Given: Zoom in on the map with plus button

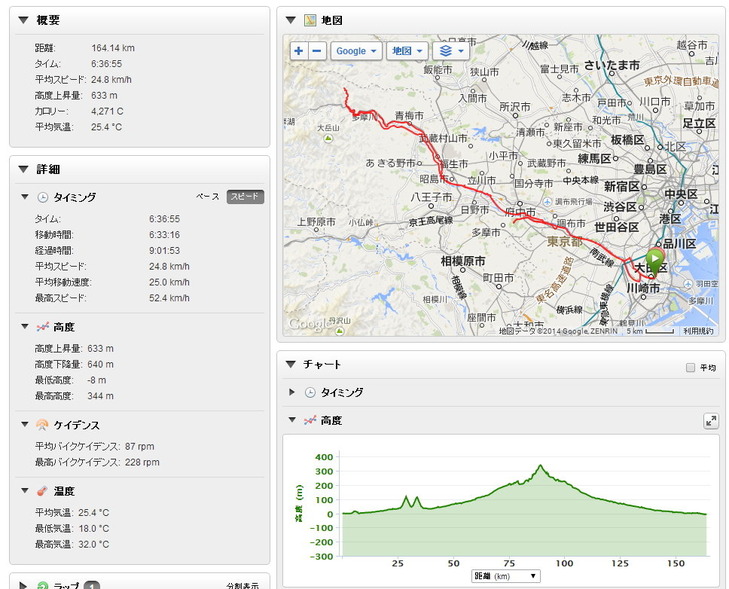Looking at the screenshot, I should [x=299, y=51].
